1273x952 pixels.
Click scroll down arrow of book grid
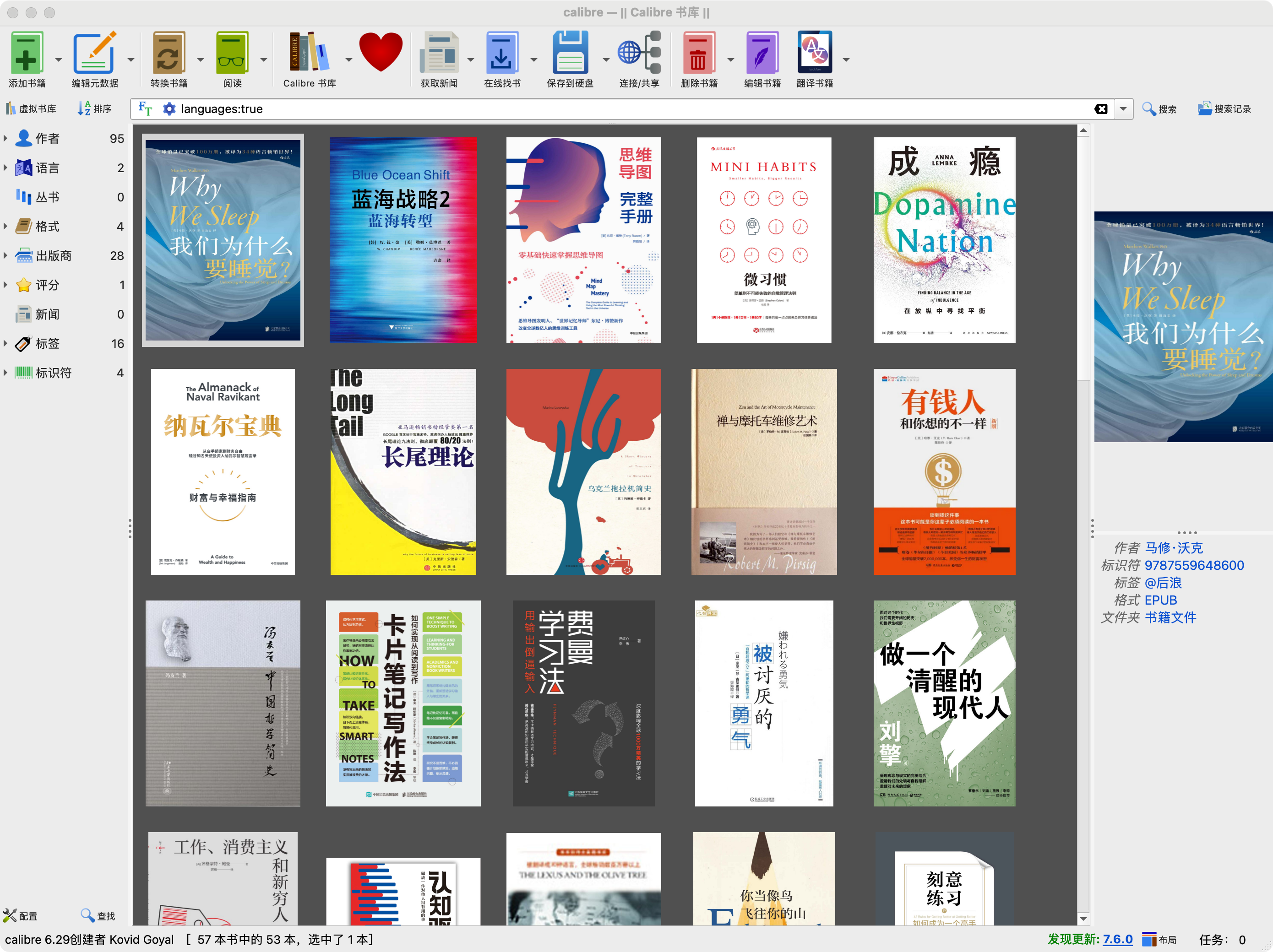[1083, 919]
